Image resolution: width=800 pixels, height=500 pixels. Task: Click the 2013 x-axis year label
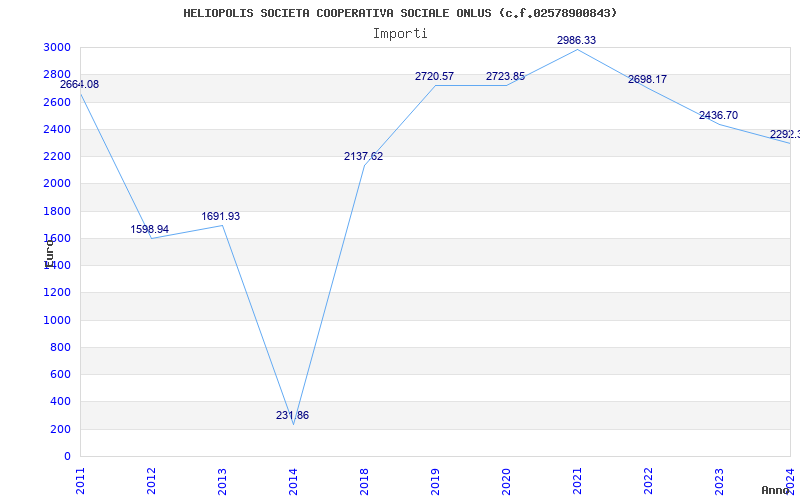click(222, 481)
